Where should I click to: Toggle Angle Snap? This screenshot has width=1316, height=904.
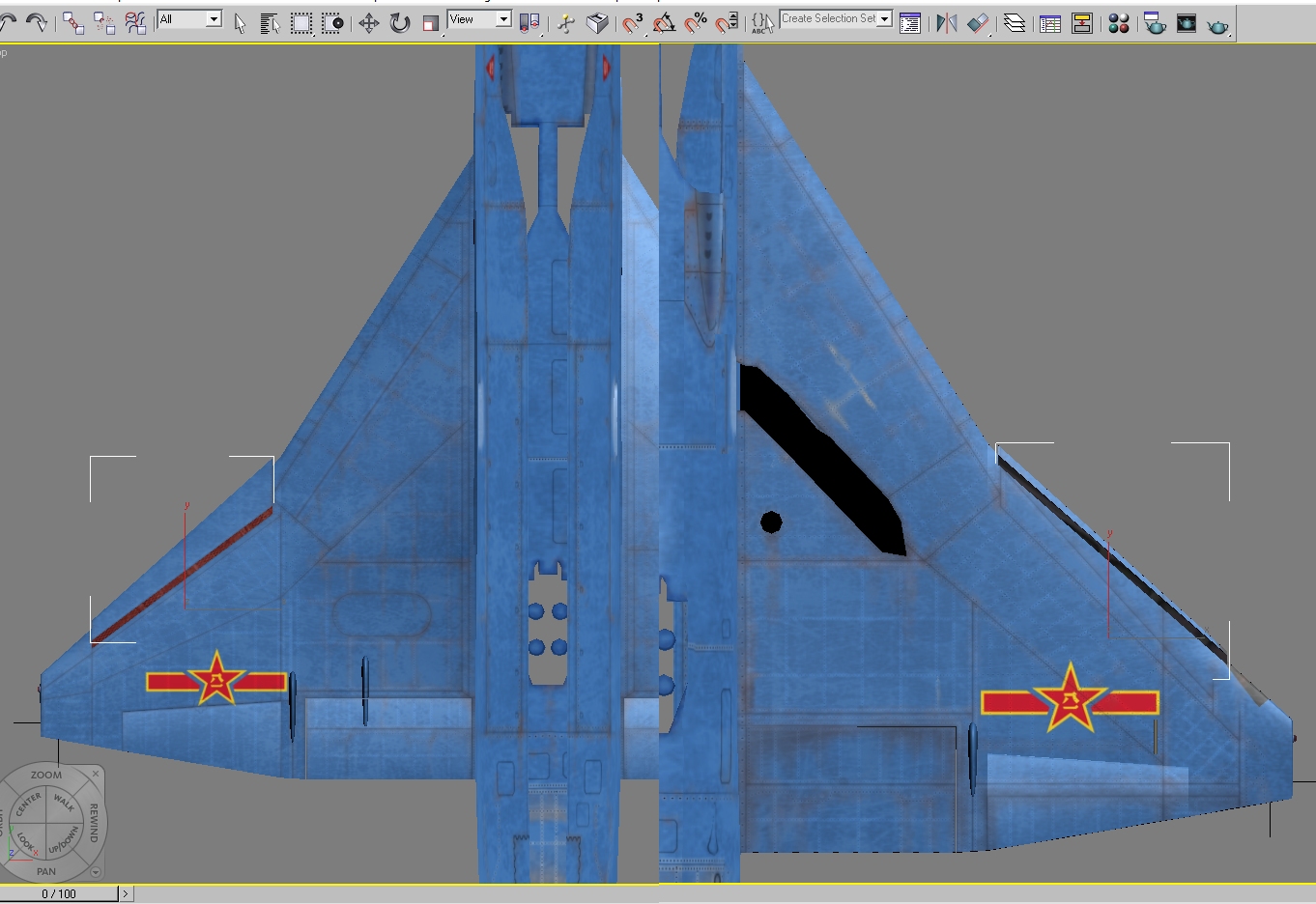[665, 23]
